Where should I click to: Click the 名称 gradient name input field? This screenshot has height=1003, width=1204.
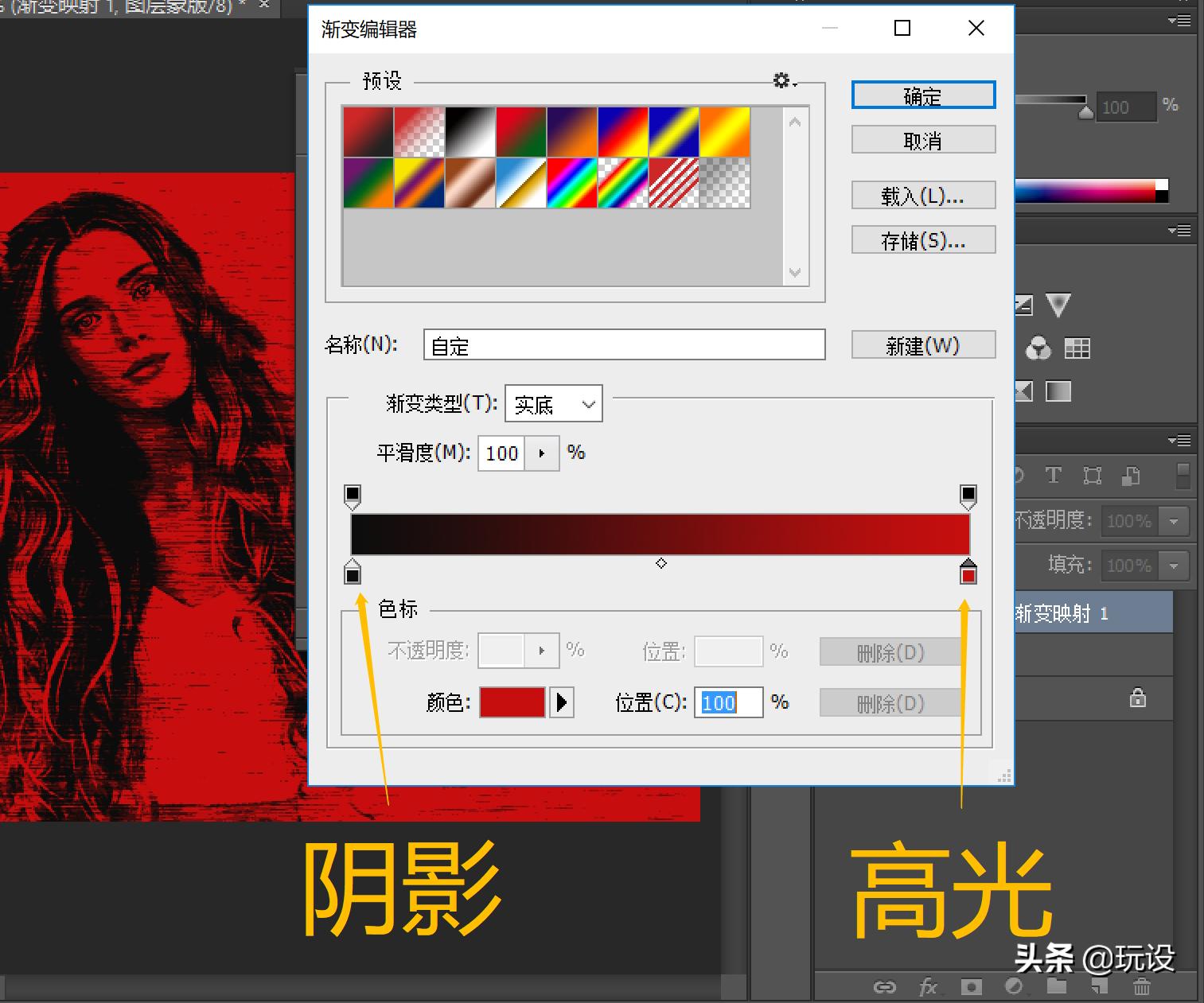coord(624,345)
